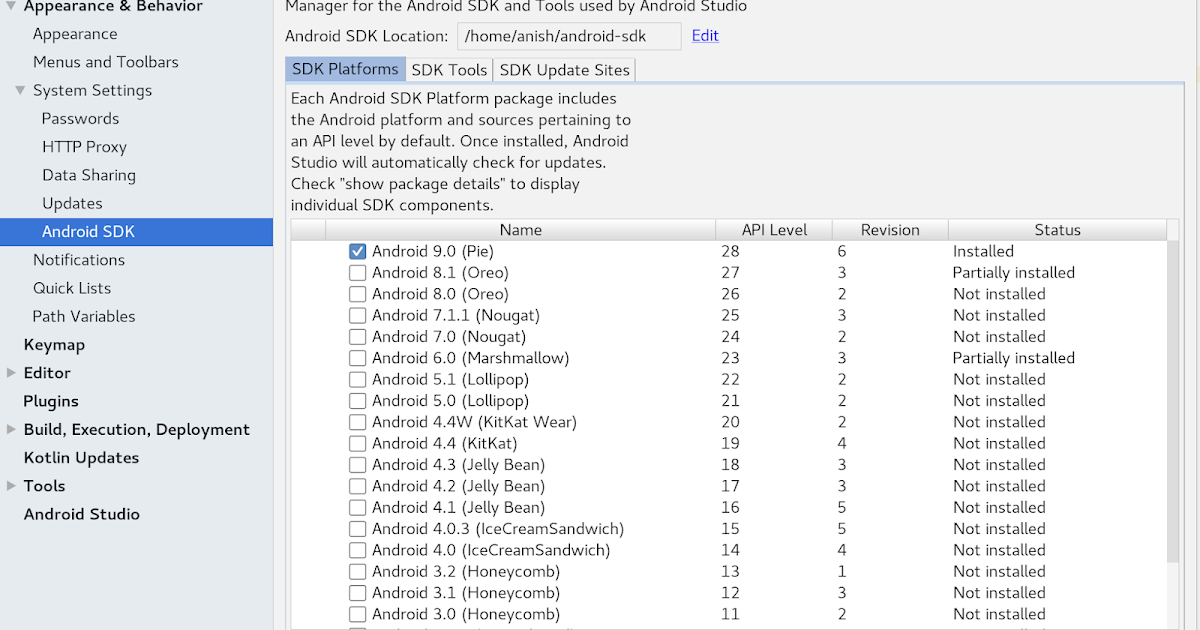Select System Settings in the tree
The image size is (1200, 630).
tap(93, 90)
